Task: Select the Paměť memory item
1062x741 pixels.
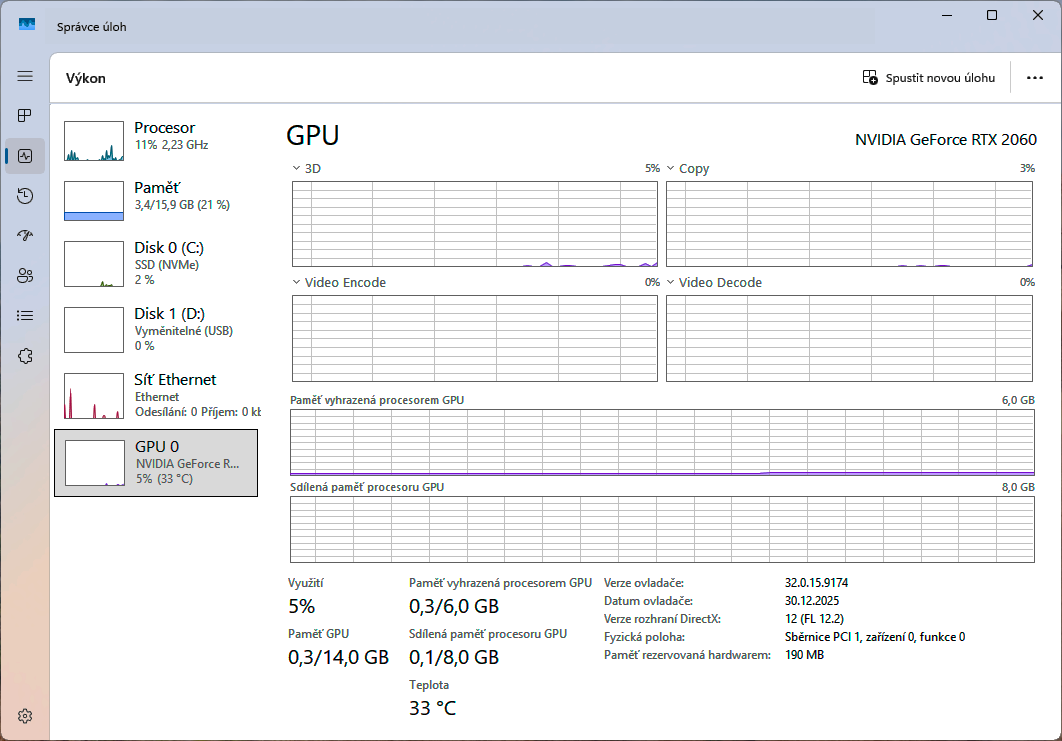Action: point(156,201)
